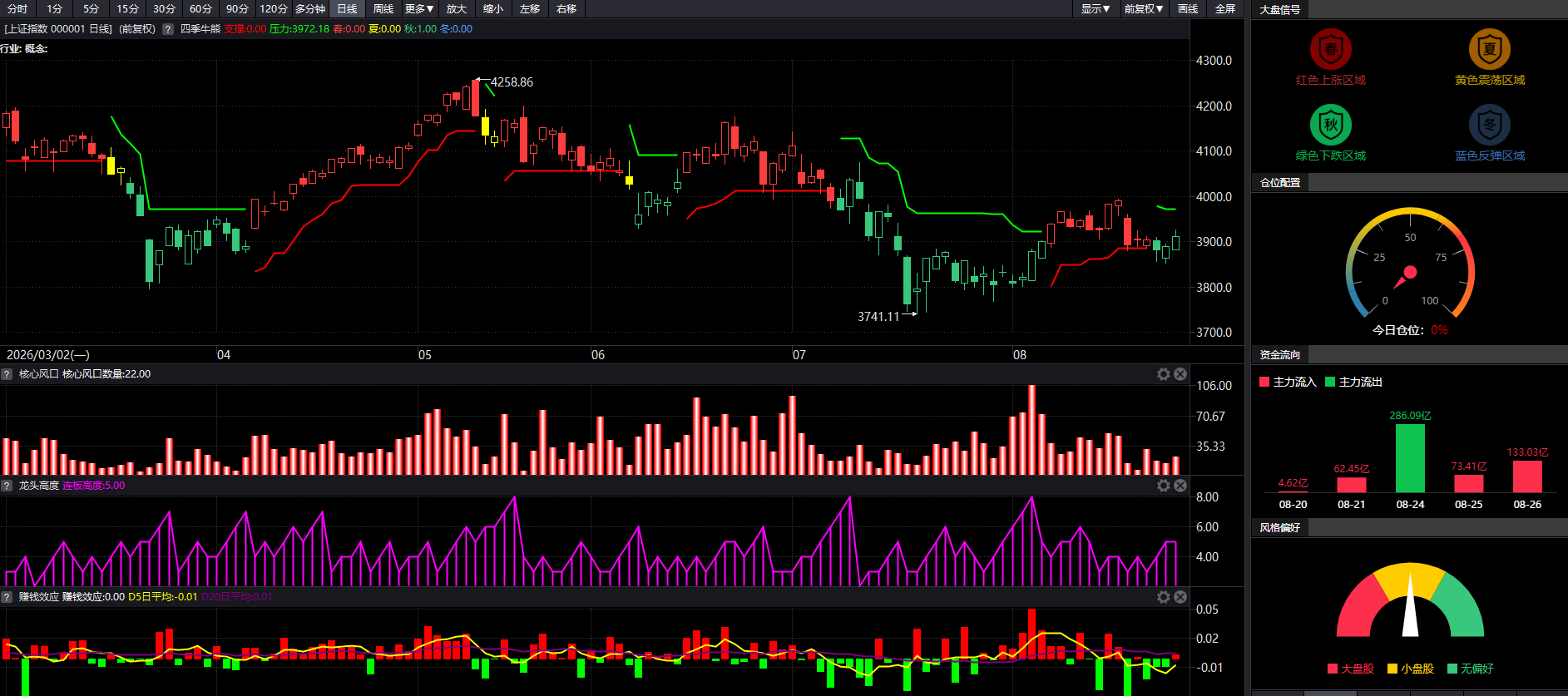This screenshot has height=696, width=1568.
Task: Expand the 更多 period dropdown
Action: (419, 9)
